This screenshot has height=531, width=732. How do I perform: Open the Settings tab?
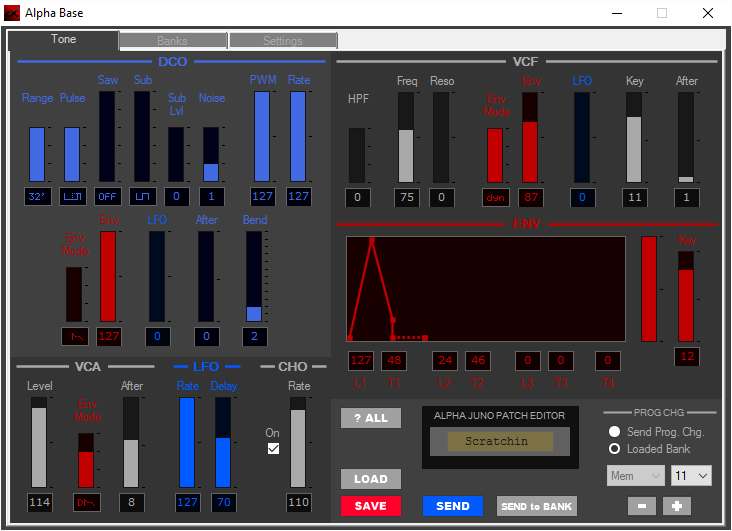click(283, 41)
